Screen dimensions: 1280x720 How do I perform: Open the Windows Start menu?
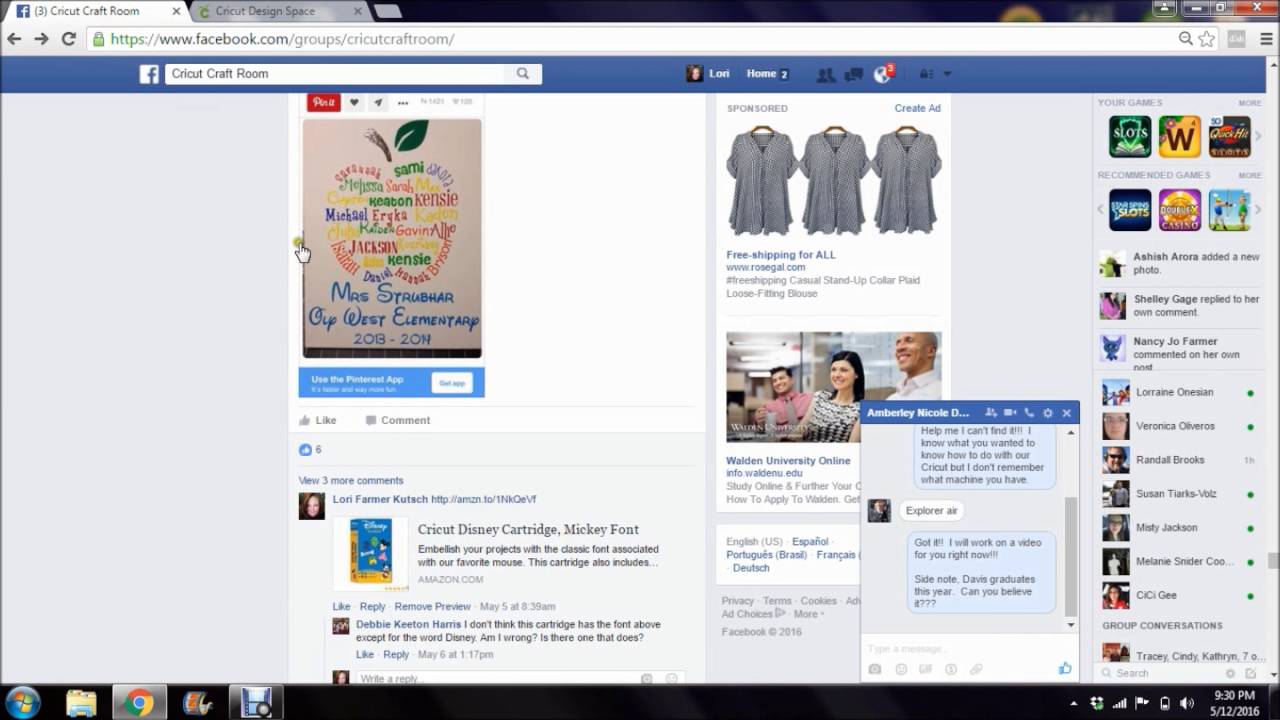tap(22, 702)
